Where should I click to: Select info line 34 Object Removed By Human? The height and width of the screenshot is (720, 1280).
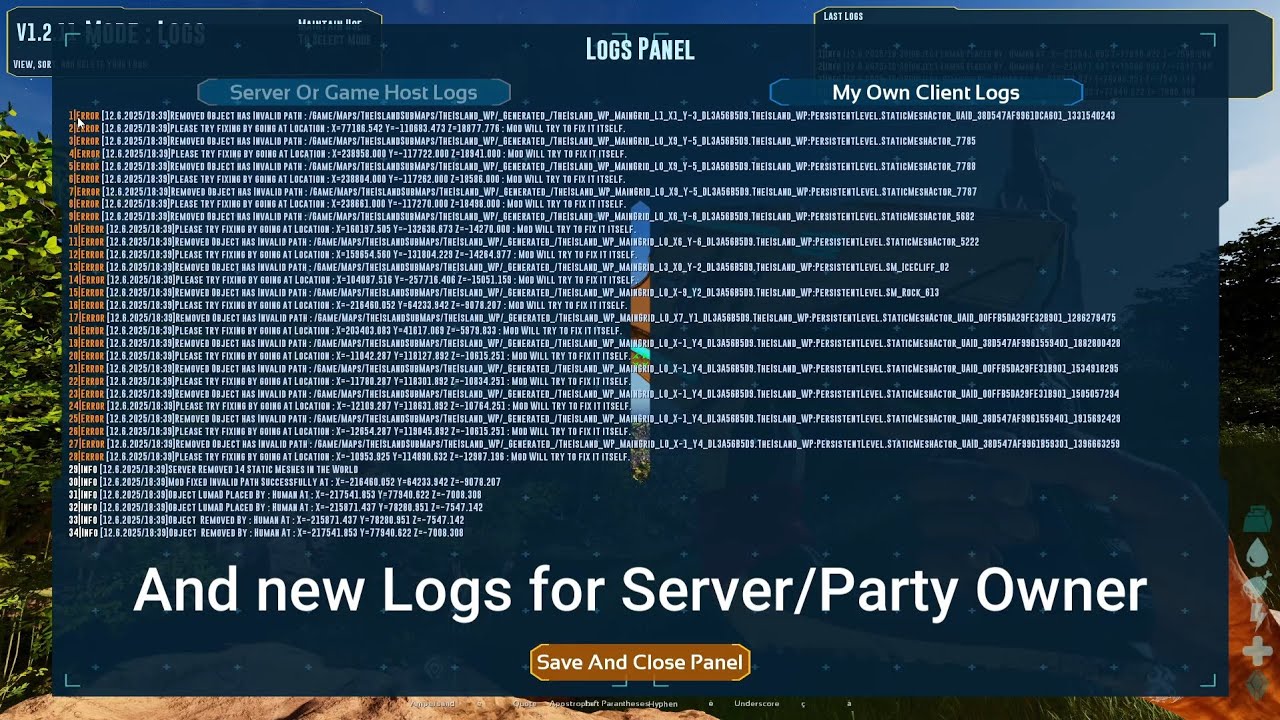click(x=266, y=533)
